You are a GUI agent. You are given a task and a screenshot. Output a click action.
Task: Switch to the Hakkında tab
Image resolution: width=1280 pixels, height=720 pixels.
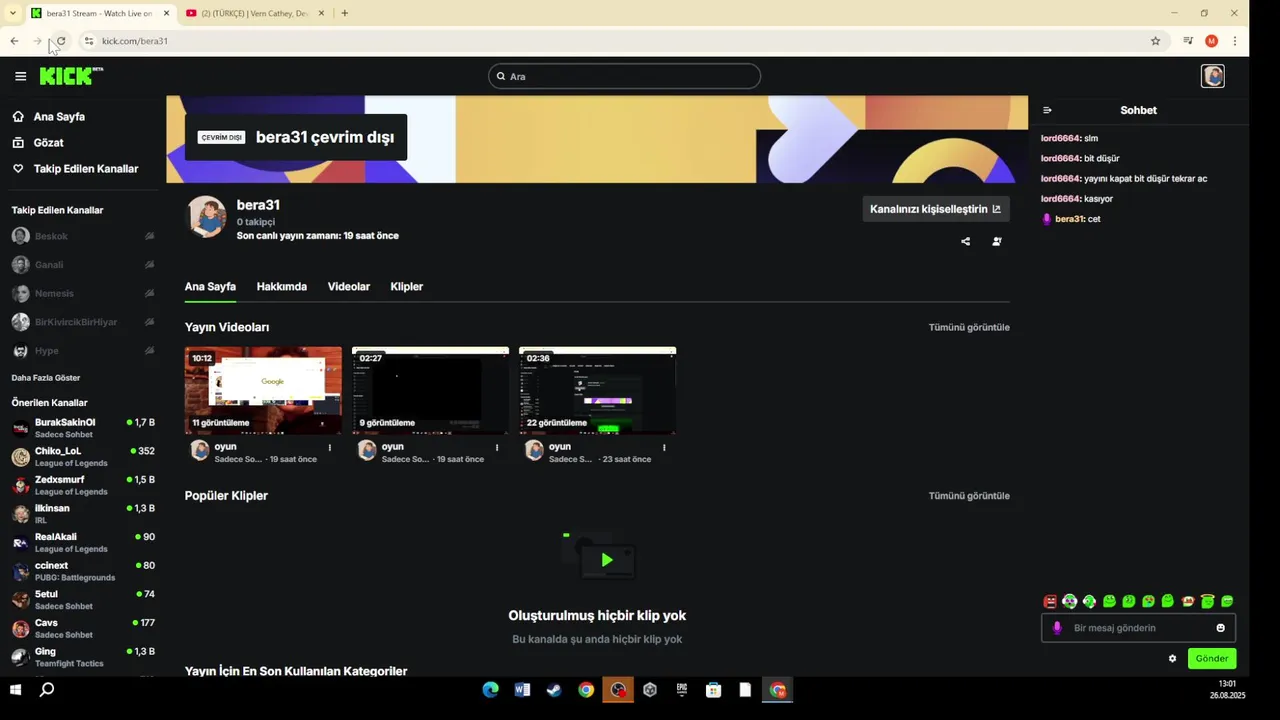pyautogui.click(x=281, y=287)
